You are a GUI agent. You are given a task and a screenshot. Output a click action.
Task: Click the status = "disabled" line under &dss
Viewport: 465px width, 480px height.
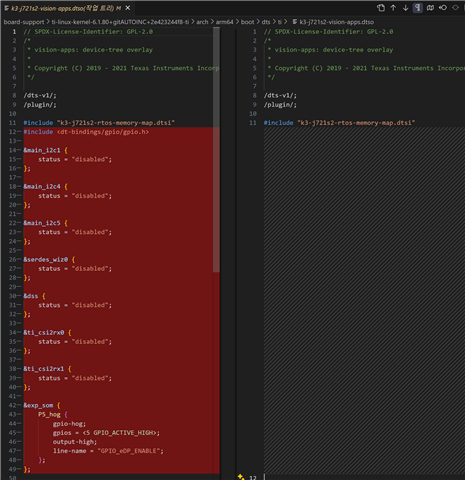tap(75, 305)
